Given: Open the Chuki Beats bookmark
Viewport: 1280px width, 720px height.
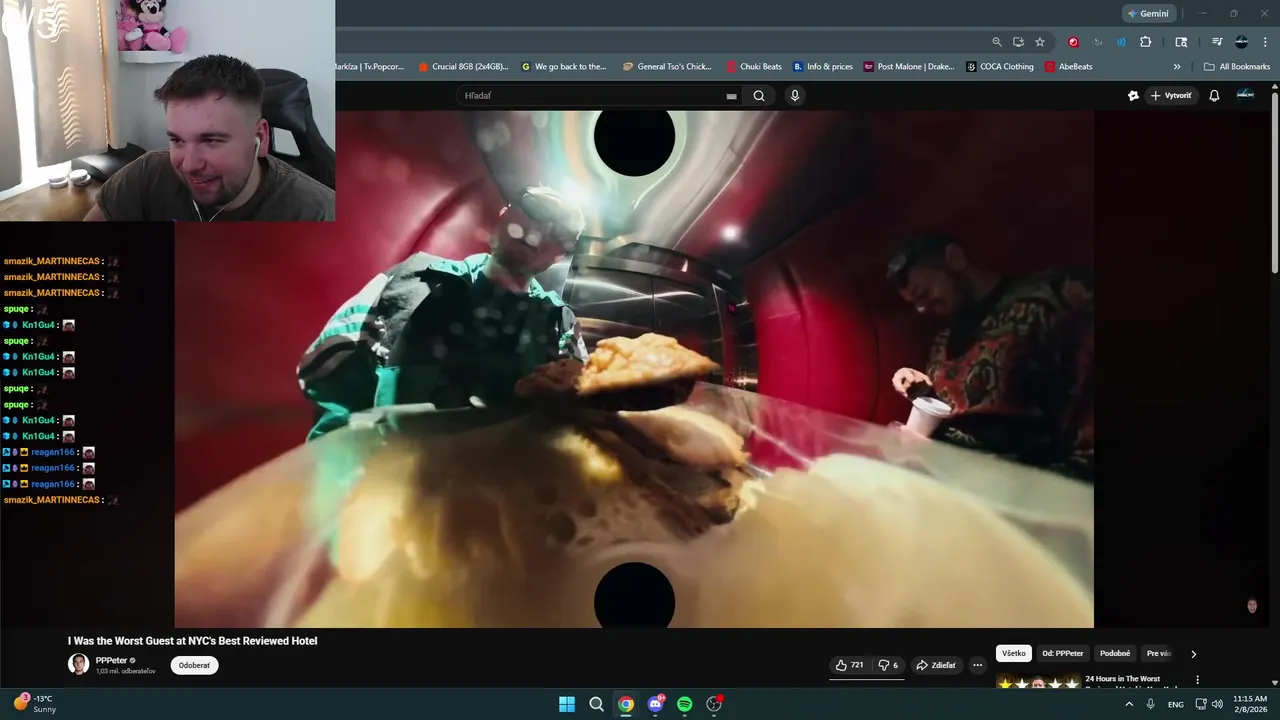Looking at the screenshot, I should click(x=754, y=67).
